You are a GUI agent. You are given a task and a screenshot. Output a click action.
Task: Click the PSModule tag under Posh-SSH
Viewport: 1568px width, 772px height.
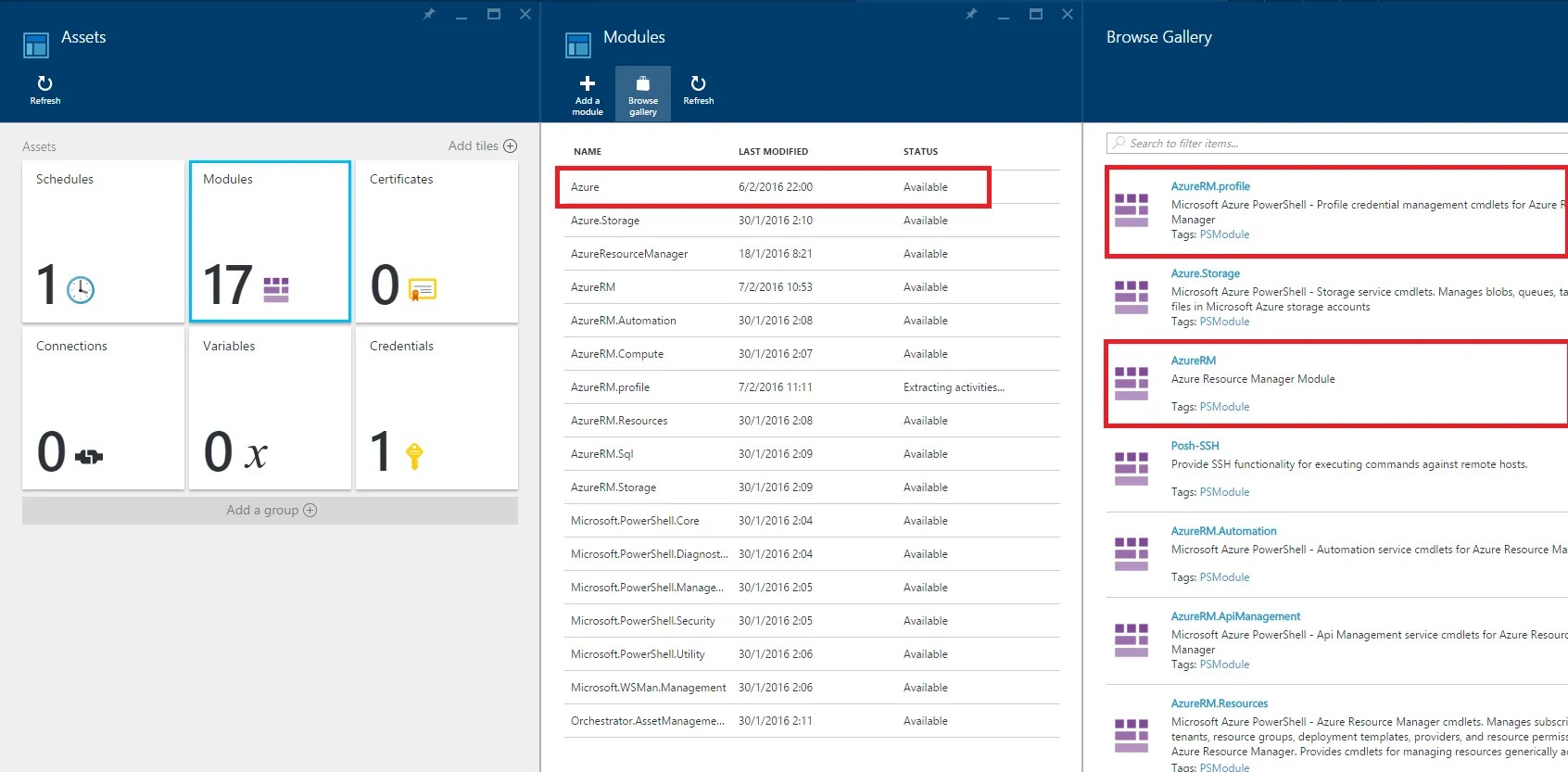[x=1224, y=492]
